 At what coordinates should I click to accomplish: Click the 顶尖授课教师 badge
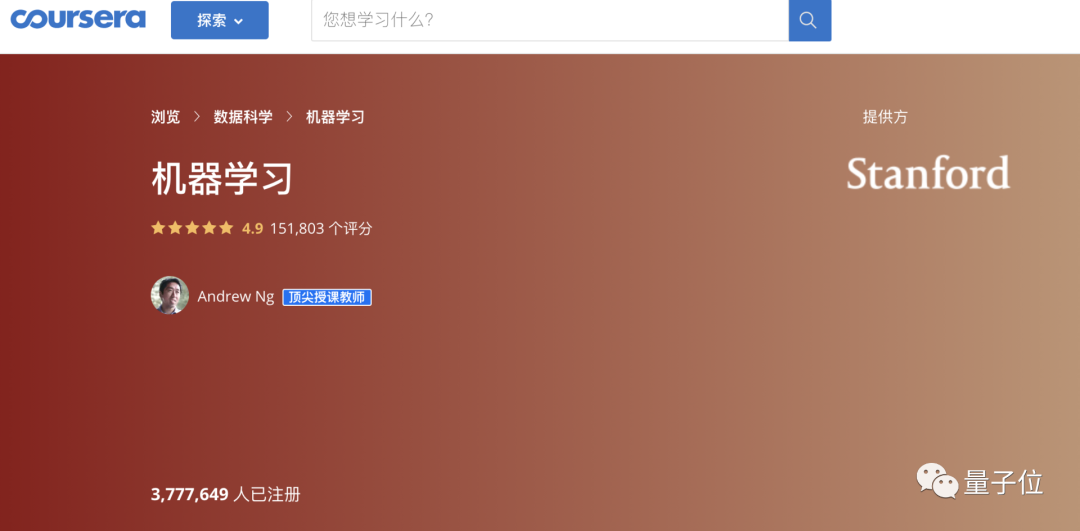pos(327,298)
